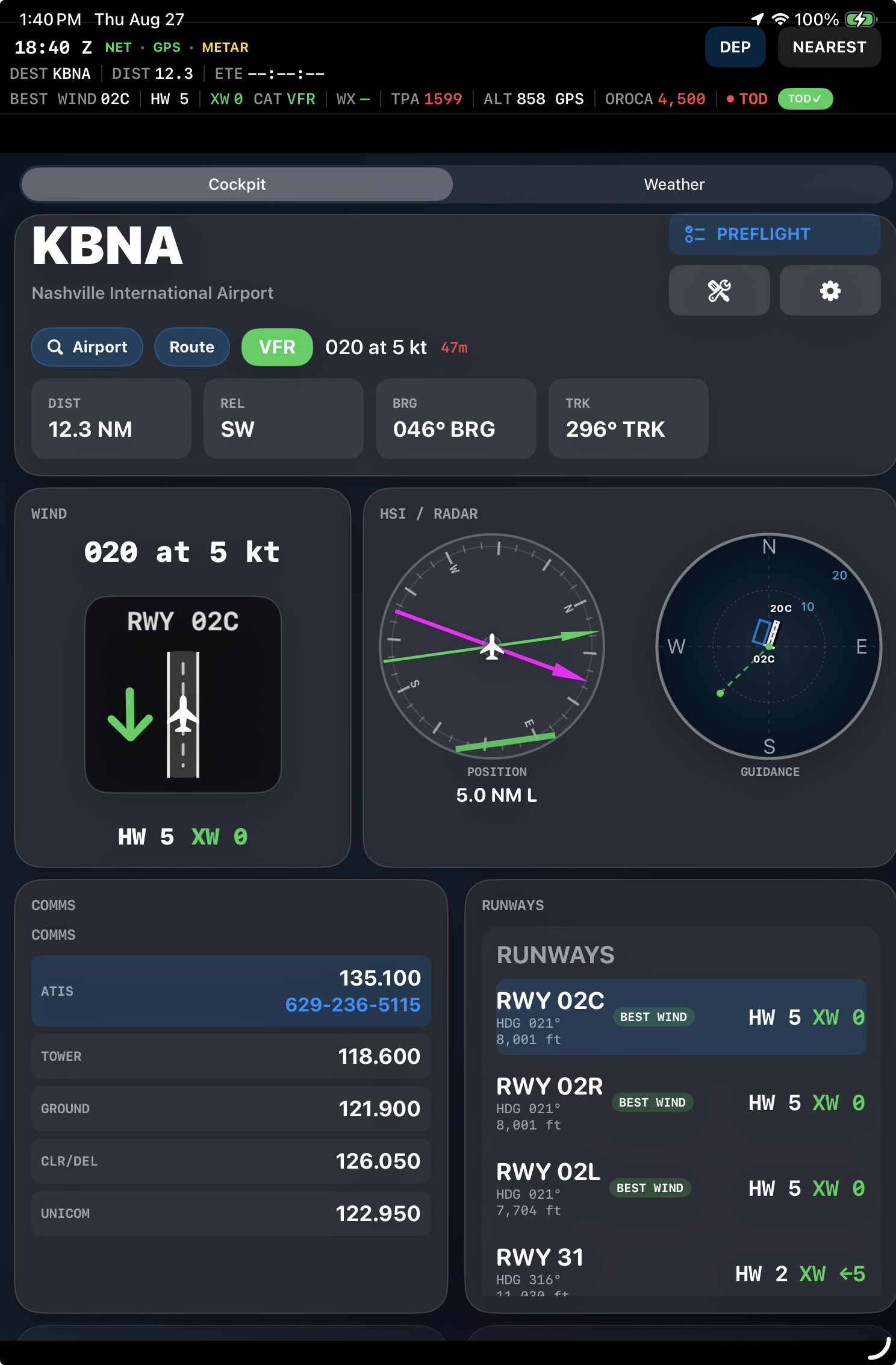Tap BEST WIND badge for RWY 02L
The width and height of the screenshot is (896, 1365).
coord(650,1188)
